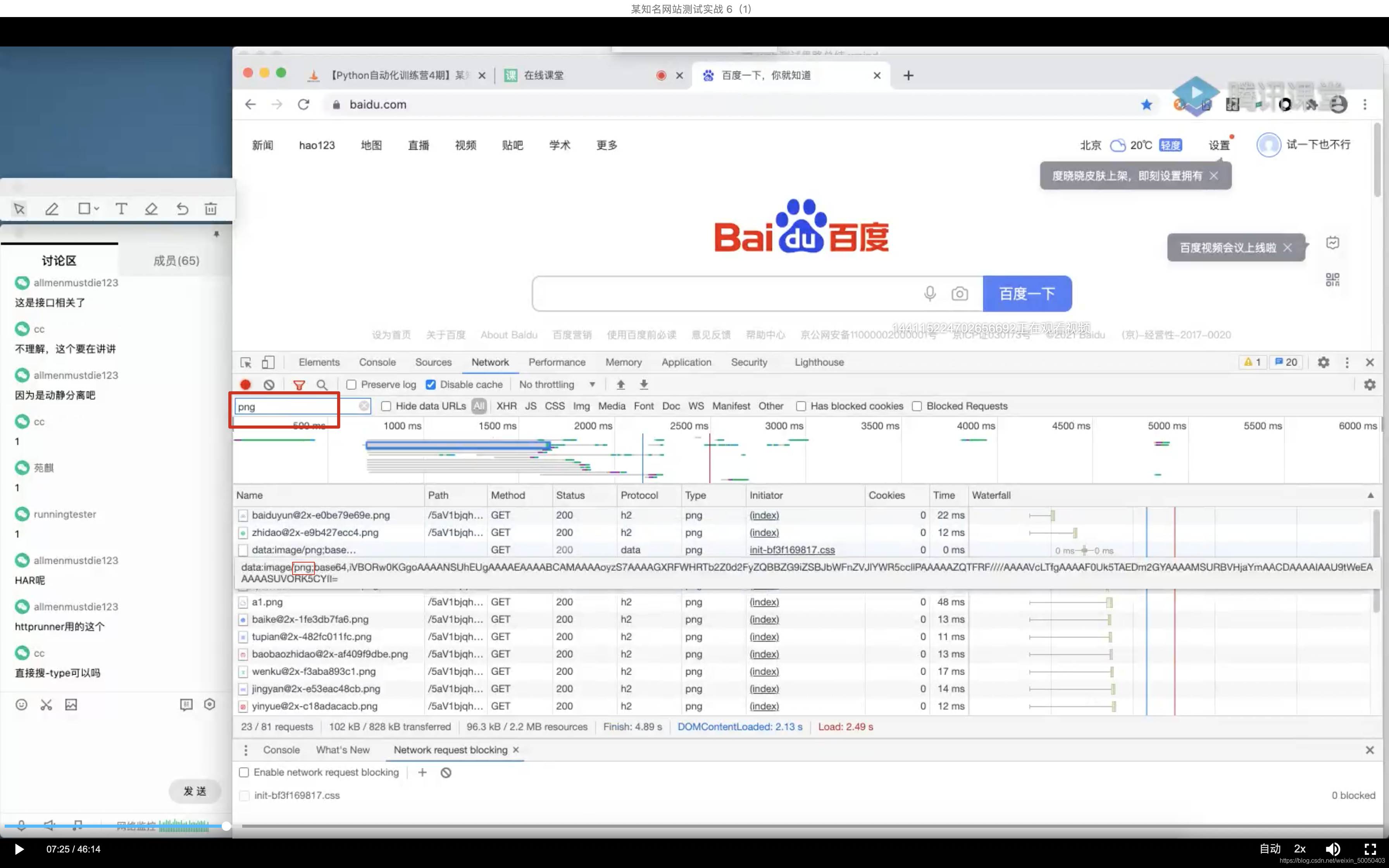
Task: Check Has blocked cookies
Action: tap(801, 406)
